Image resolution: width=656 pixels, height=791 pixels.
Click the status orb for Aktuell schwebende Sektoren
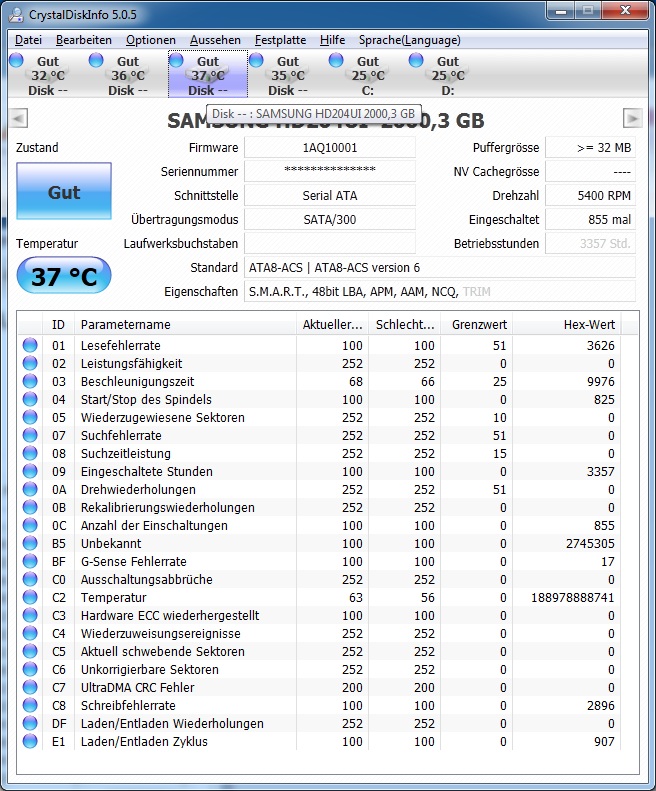click(x=30, y=651)
